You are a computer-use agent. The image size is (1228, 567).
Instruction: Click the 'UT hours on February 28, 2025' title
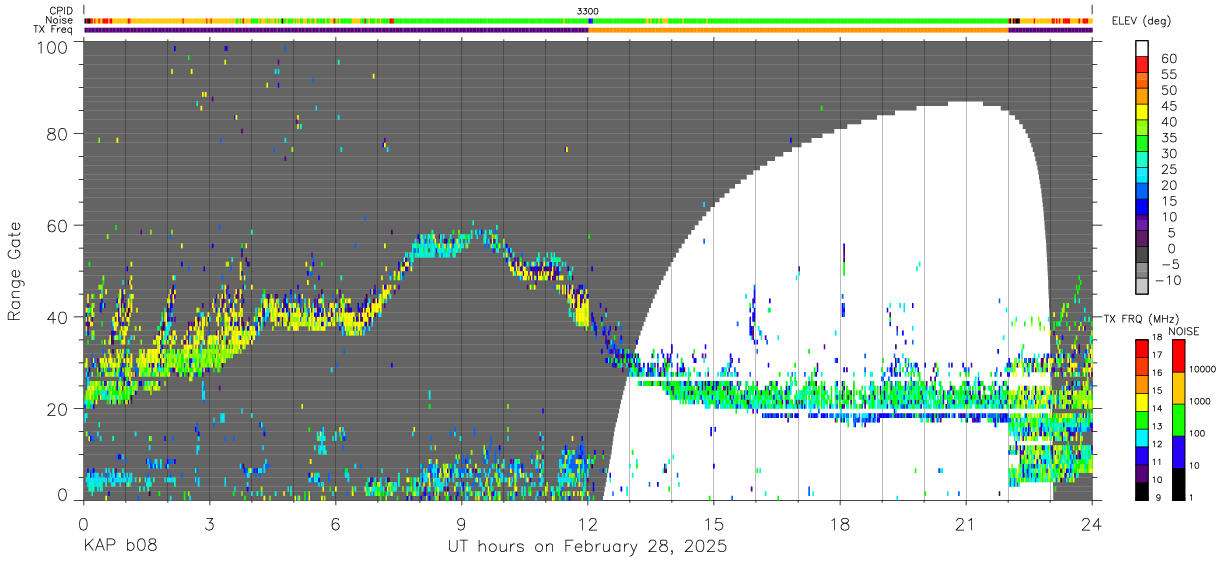pyautogui.click(x=587, y=547)
